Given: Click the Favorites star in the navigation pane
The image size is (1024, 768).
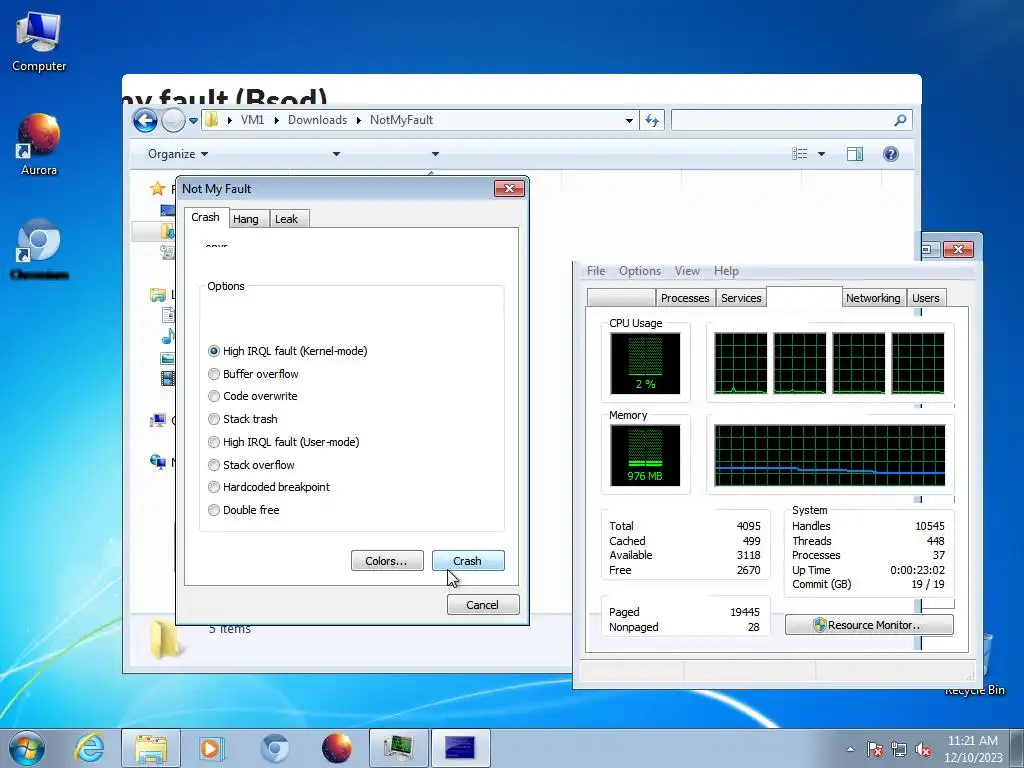Looking at the screenshot, I should pyautogui.click(x=157, y=189).
